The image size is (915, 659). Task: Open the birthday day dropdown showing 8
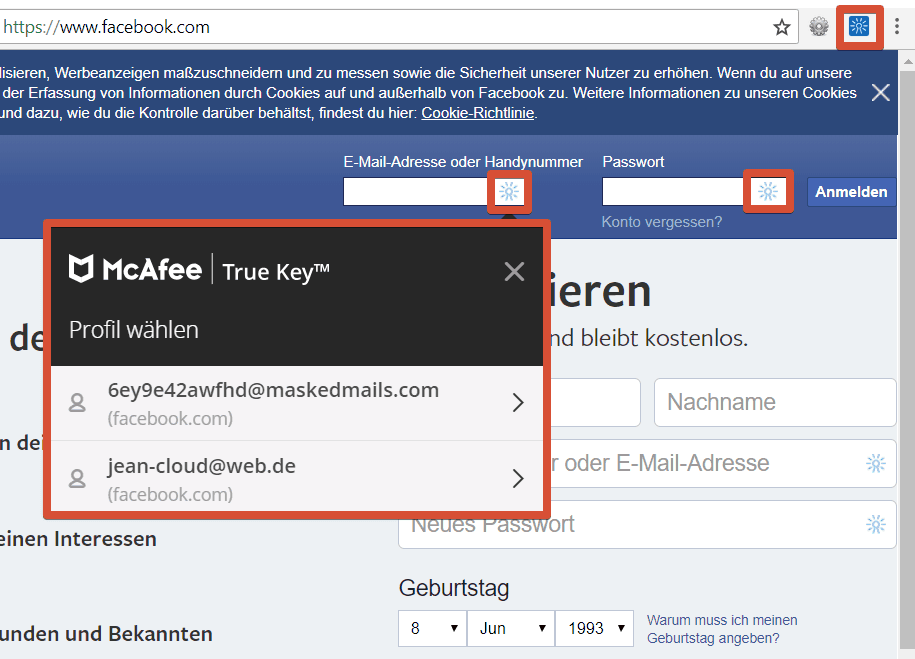click(x=432, y=629)
